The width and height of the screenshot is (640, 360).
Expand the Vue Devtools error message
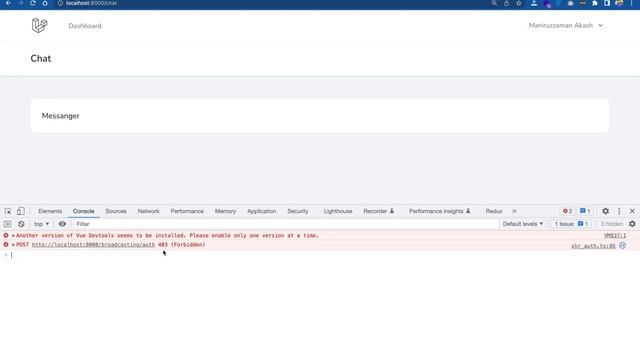tap(13, 236)
